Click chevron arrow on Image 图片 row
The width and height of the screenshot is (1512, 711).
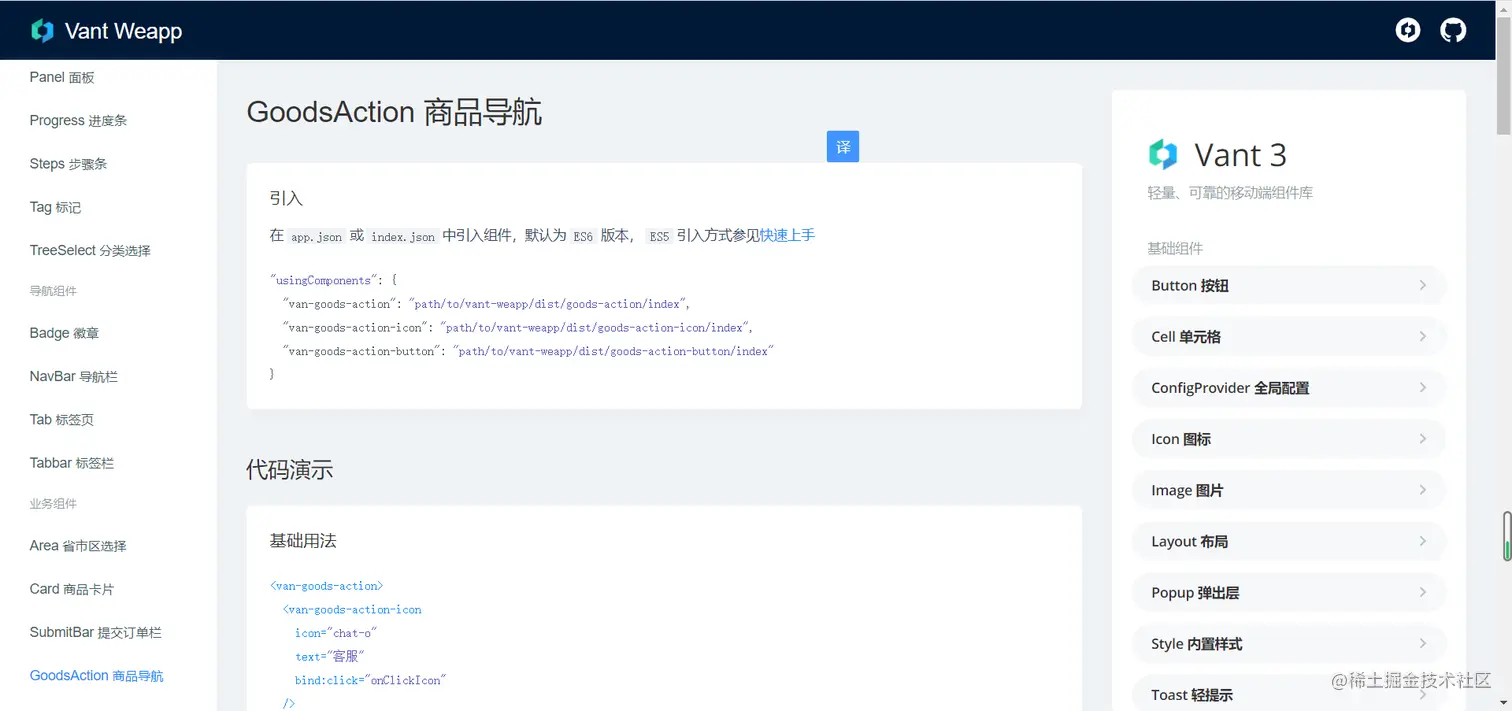coord(1422,490)
